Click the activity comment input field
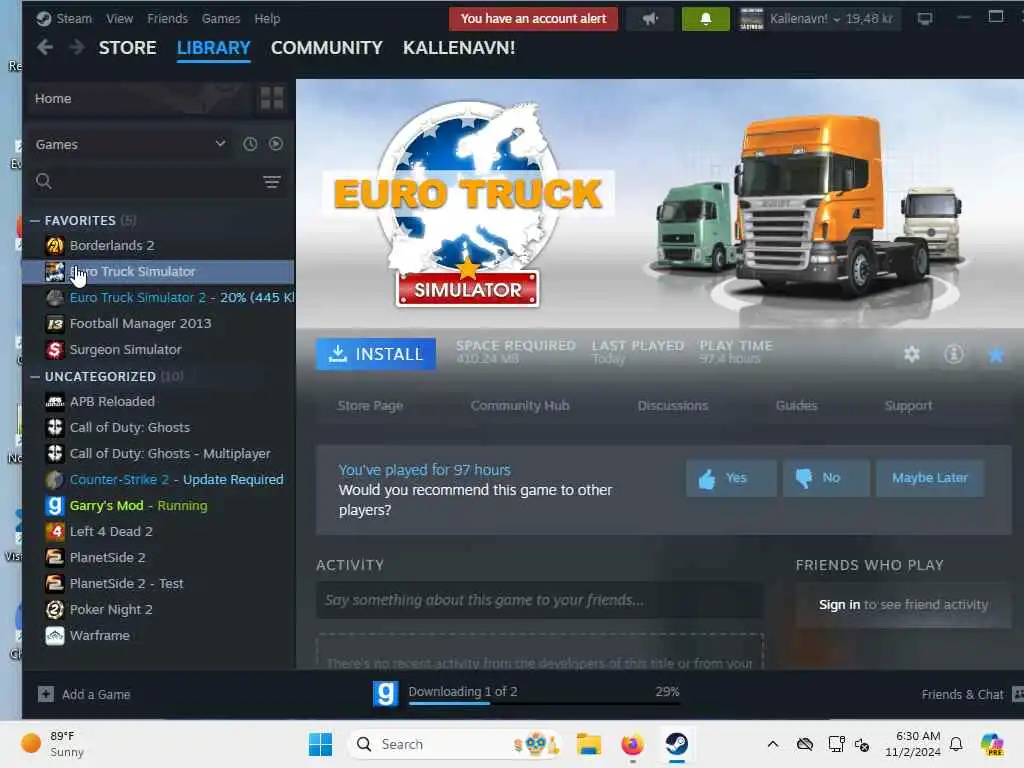This screenshot has height=768, width=1024. (x=539, y=600)
